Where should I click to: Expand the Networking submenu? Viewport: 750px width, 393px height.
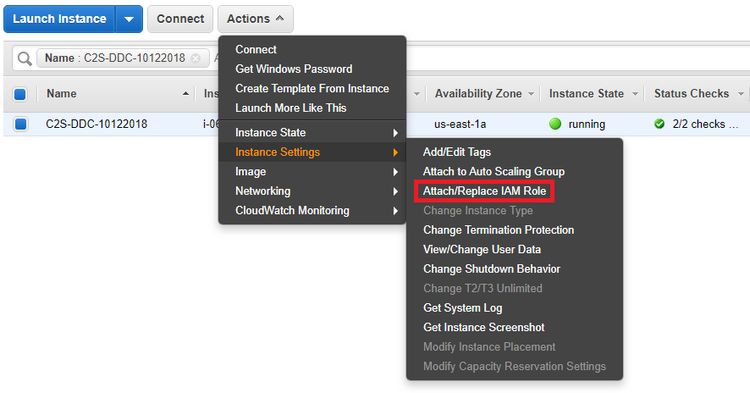tap(312, 192)
